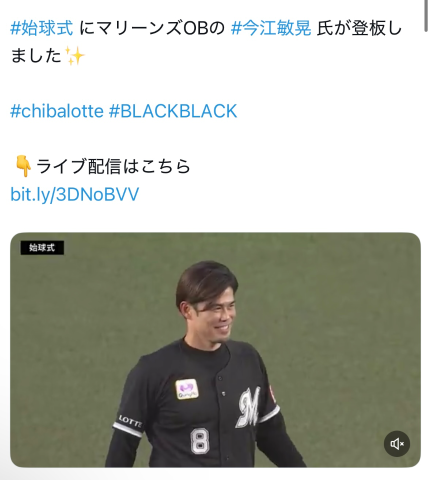Click the number 8 on the jersey
The image size is (431, 480).
tap(200, 441)
